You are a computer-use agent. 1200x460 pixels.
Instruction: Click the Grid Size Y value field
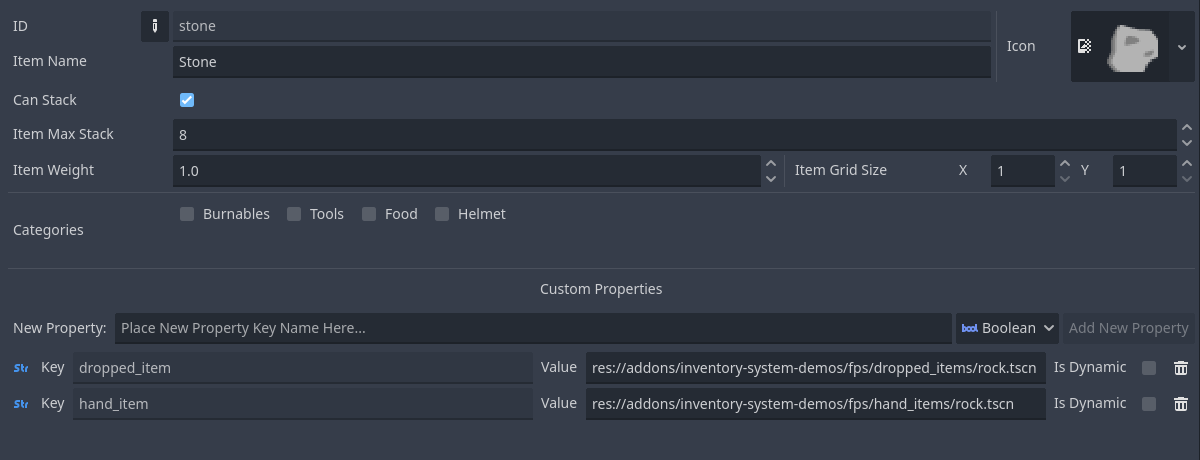pyautogui.click(x=1145, y=171)
